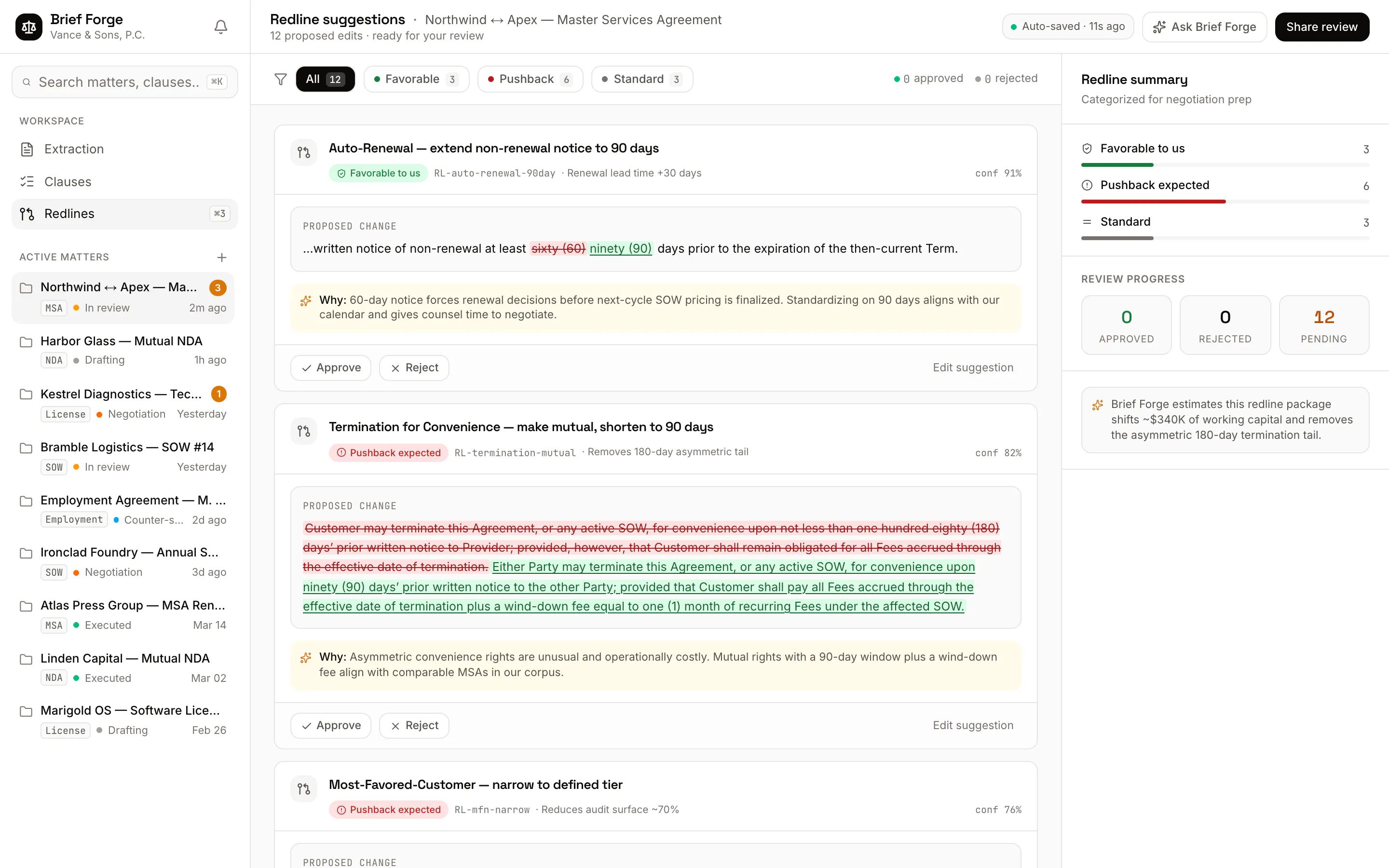This screenshot has width=1389, height=868.
Task: Click the Most-Favored-Customer card icon
Action: pos(304,789)
